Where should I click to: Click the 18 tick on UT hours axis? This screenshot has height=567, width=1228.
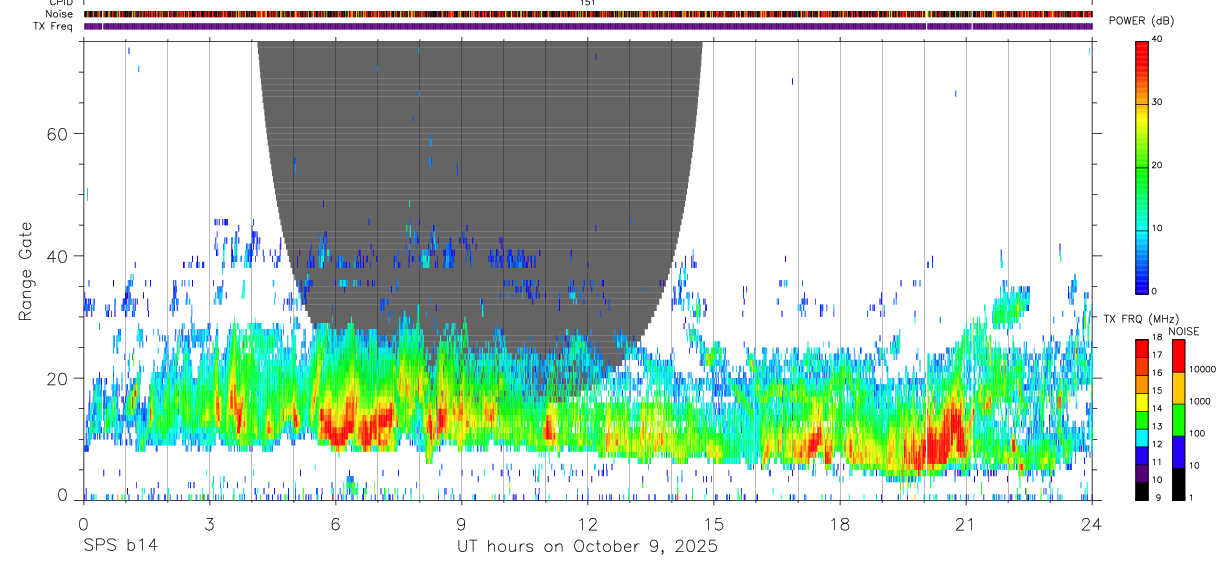tap(840, 523)
